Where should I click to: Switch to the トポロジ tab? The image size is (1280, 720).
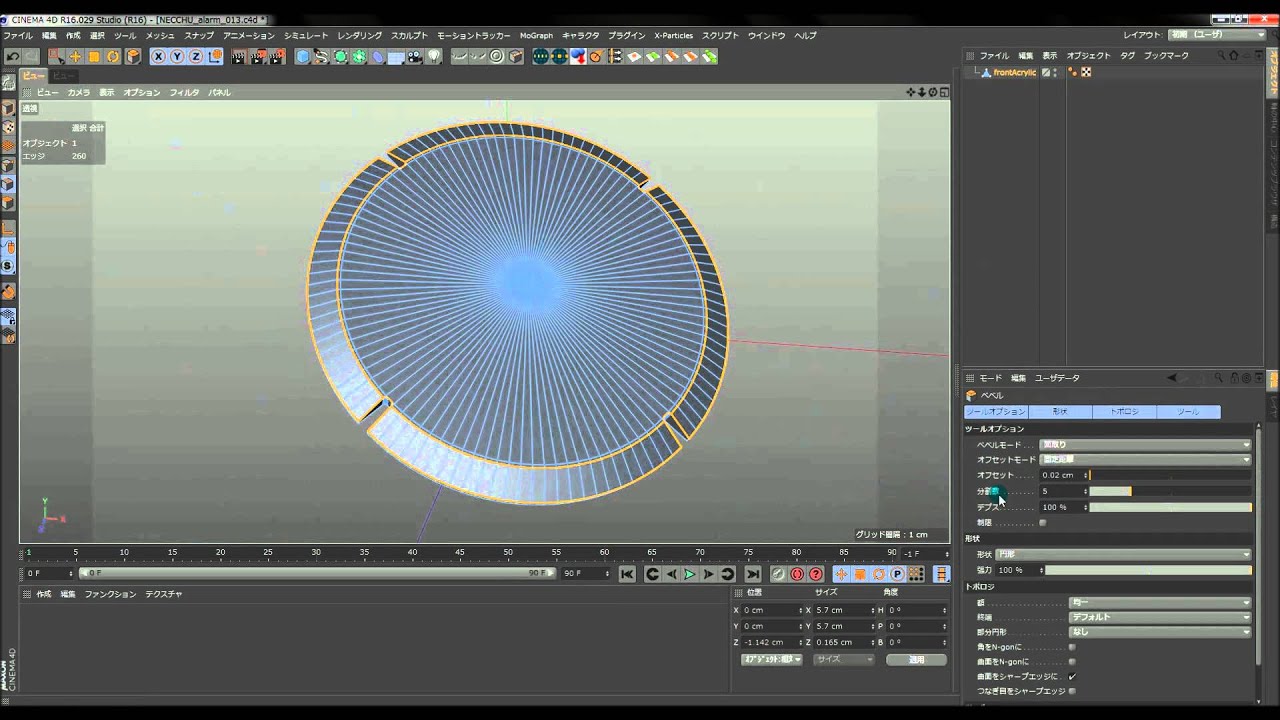[x=1124, y=412]
